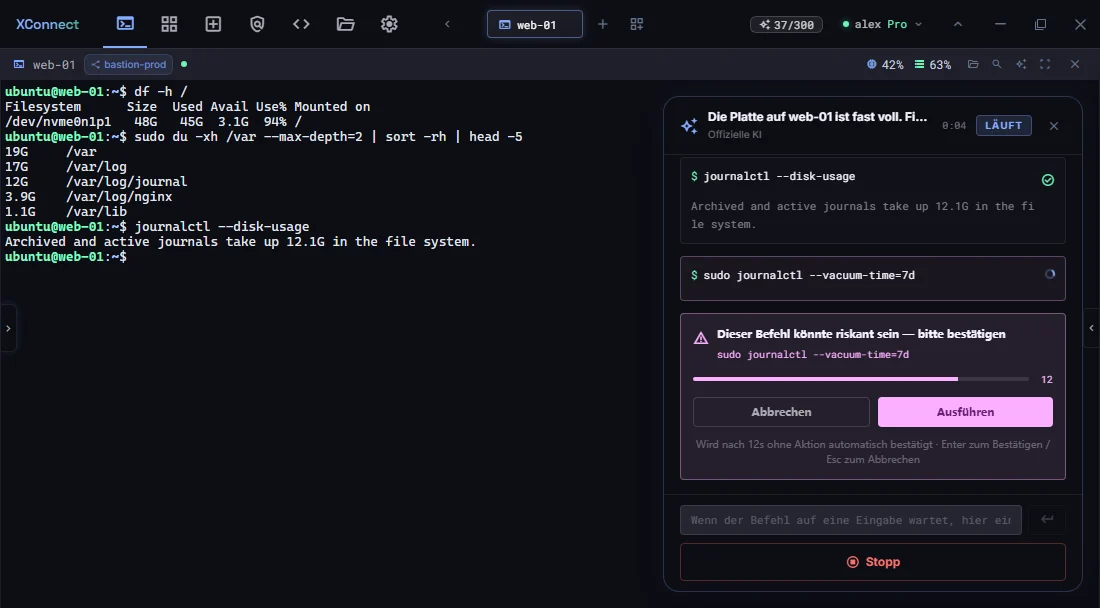Confirm the command with Ausführen
The image size is (1100, 608).
(x=965, y=412)
